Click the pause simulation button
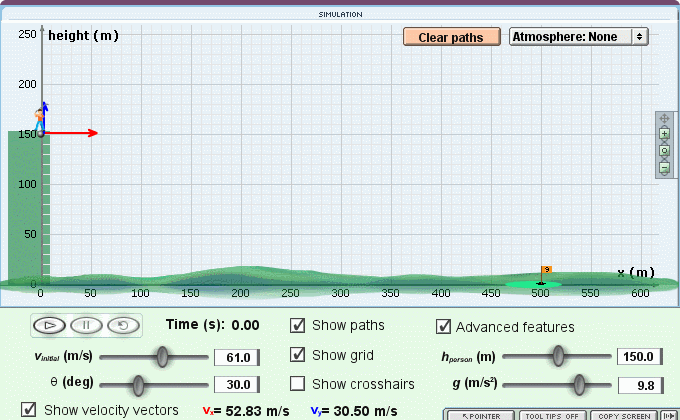680x420 pixels. (x=87, y=325)
